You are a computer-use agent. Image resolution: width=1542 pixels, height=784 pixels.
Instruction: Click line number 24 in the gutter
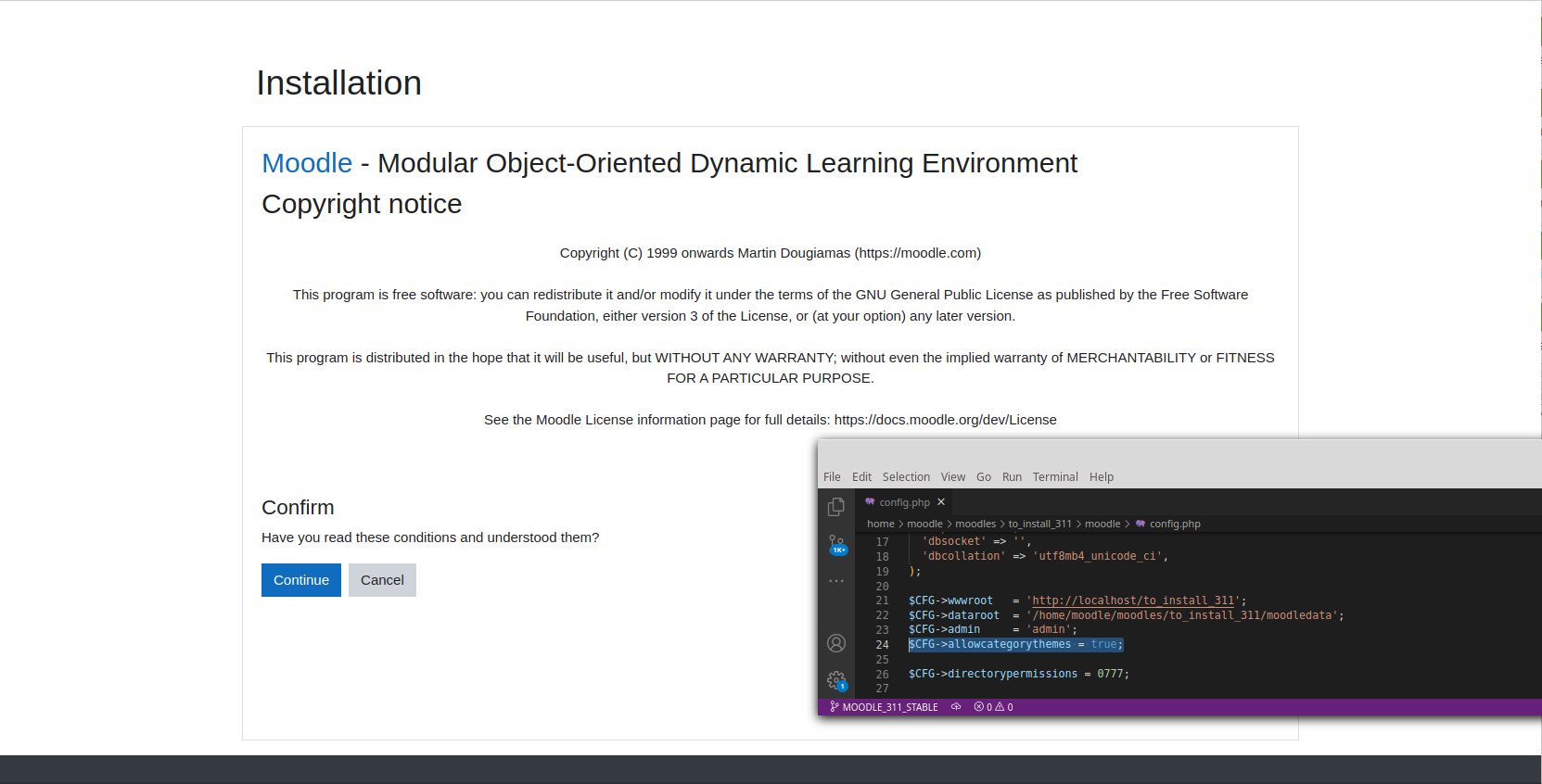coord(882,645)
